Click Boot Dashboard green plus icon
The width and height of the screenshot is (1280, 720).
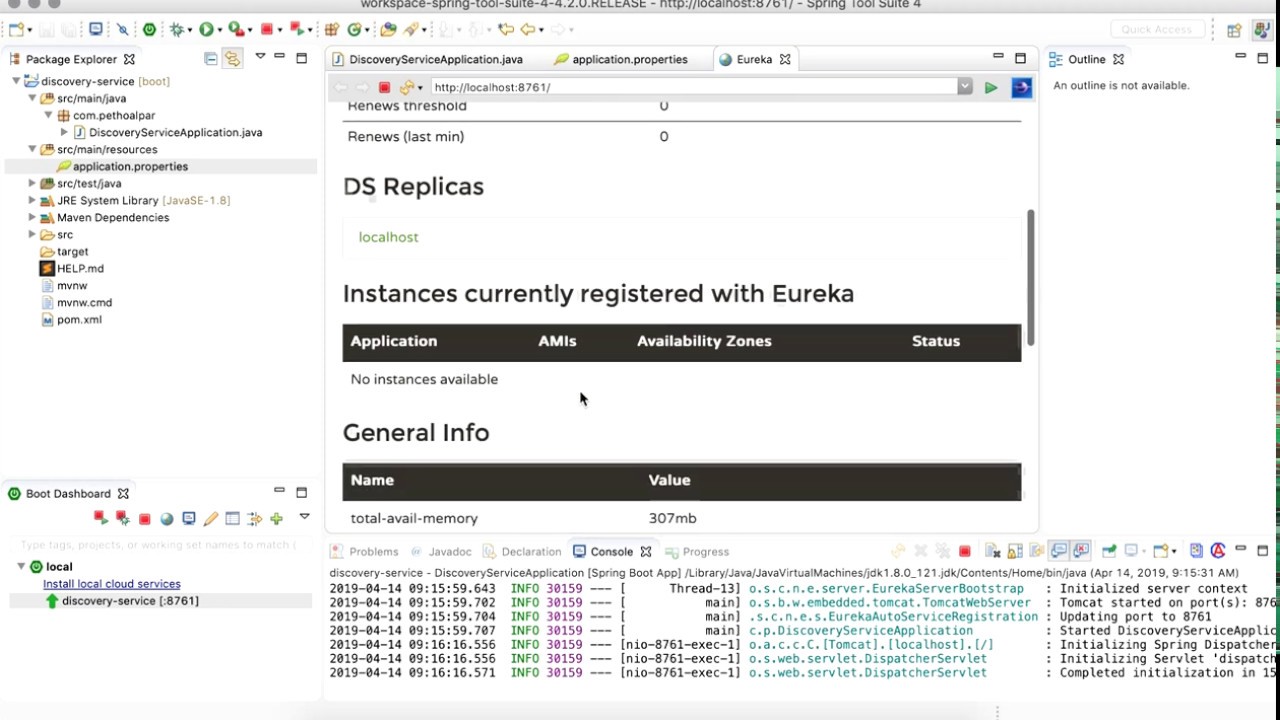click(276, 519)
